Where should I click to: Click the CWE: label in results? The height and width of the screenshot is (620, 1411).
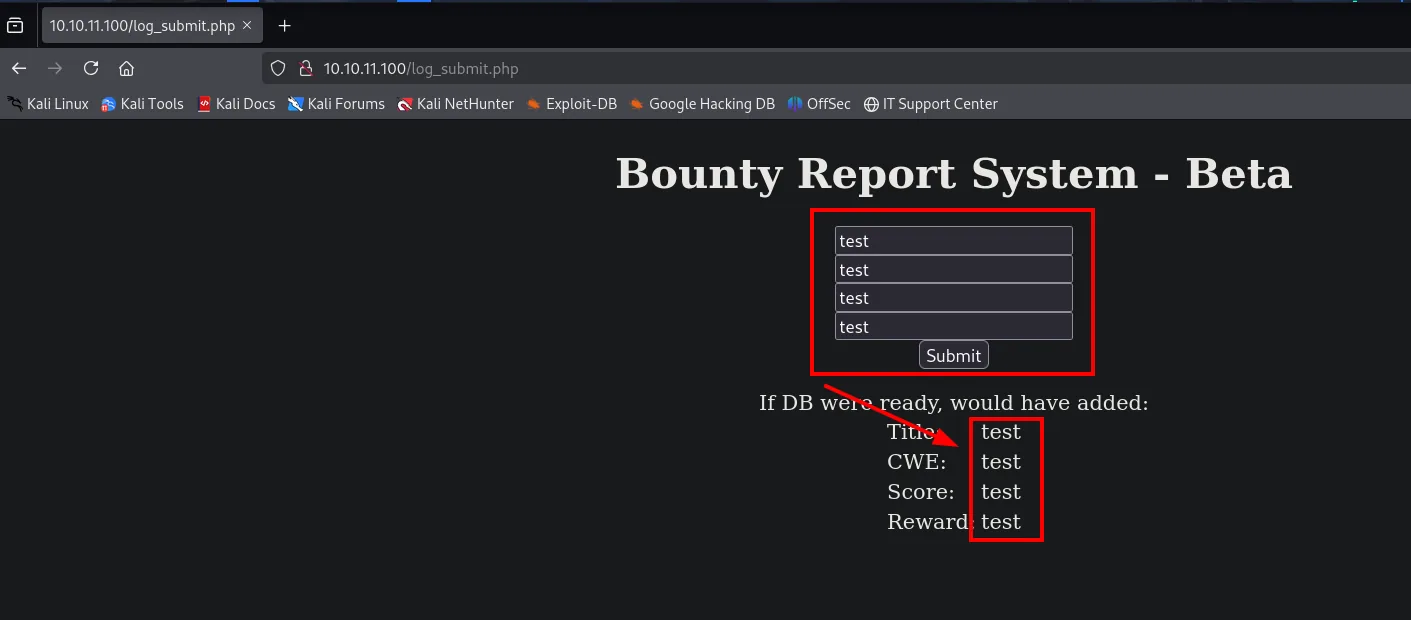[916, 462]
